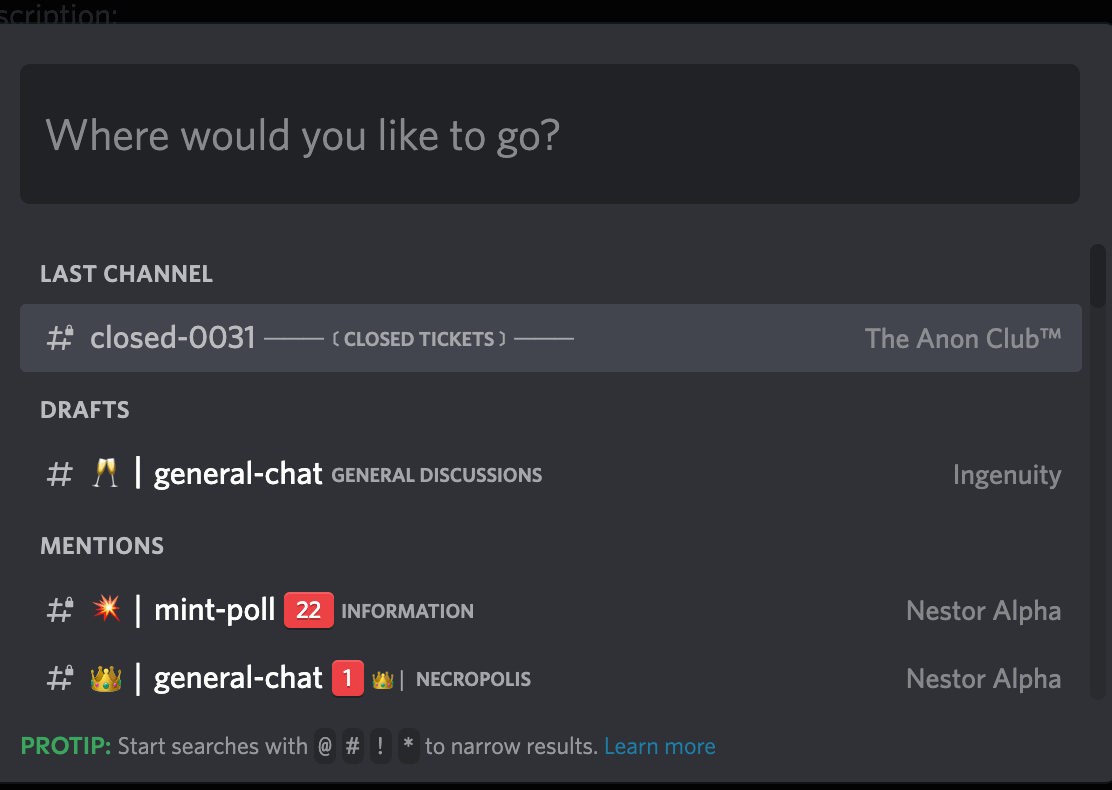Click the CLOSED TICKETS category label

click(419, 339)
